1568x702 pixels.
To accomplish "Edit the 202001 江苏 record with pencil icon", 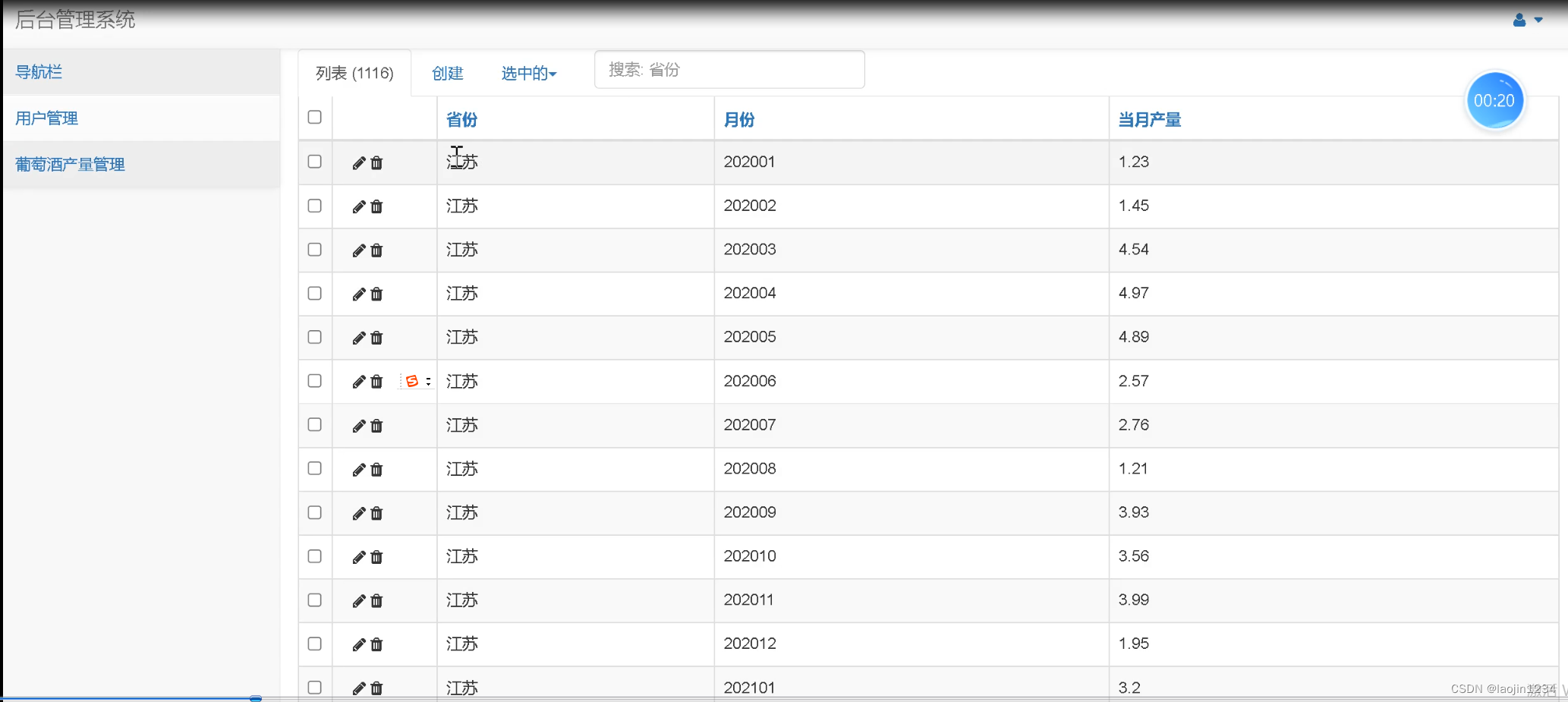I will [x=358, y=162].
